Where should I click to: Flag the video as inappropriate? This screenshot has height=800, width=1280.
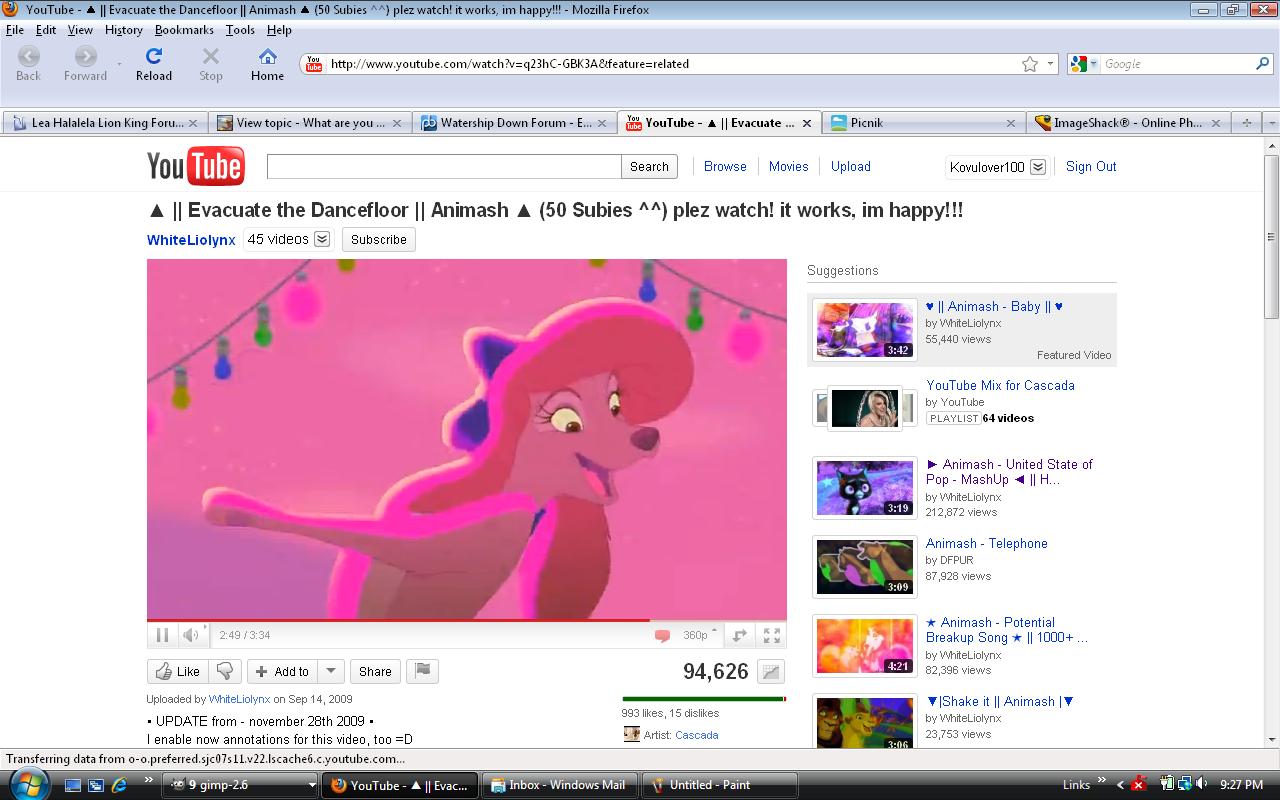[x=423, y=671]
